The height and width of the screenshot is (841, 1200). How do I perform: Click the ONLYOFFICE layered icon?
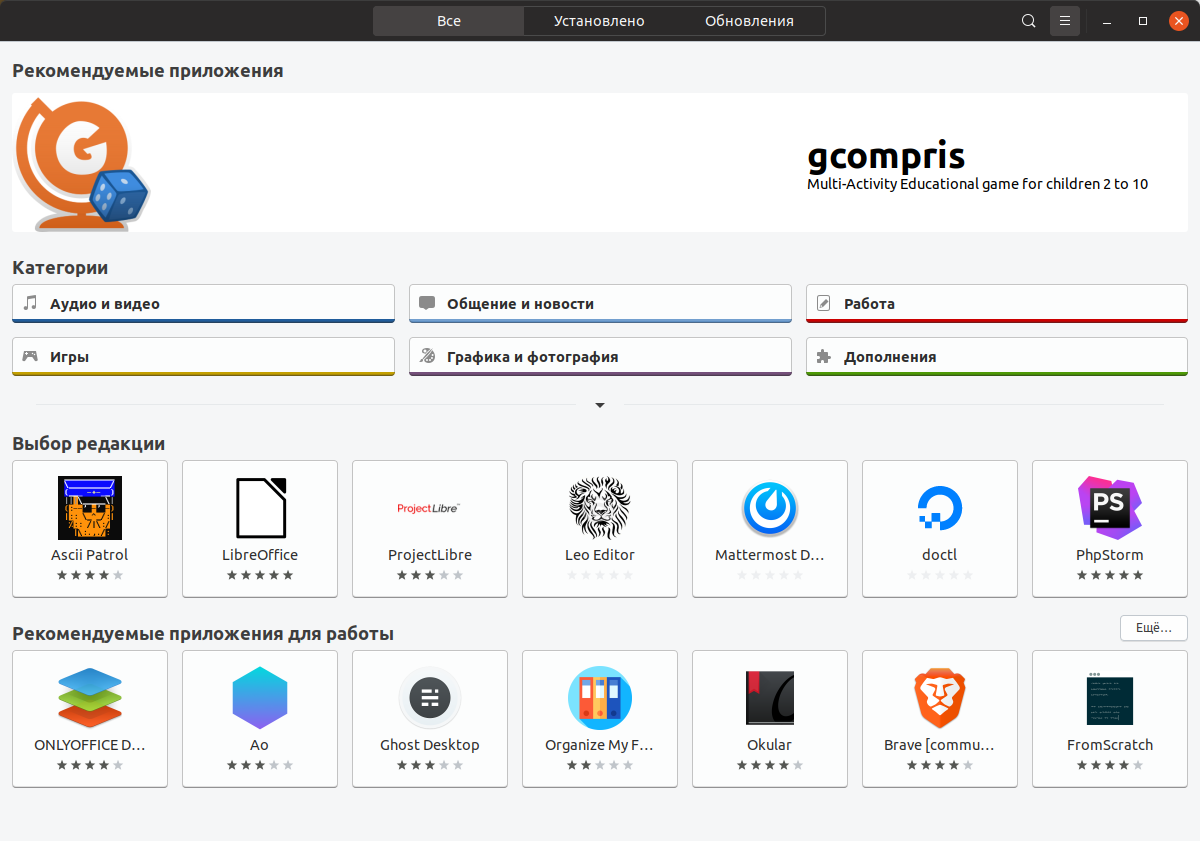tap(90, 698)
